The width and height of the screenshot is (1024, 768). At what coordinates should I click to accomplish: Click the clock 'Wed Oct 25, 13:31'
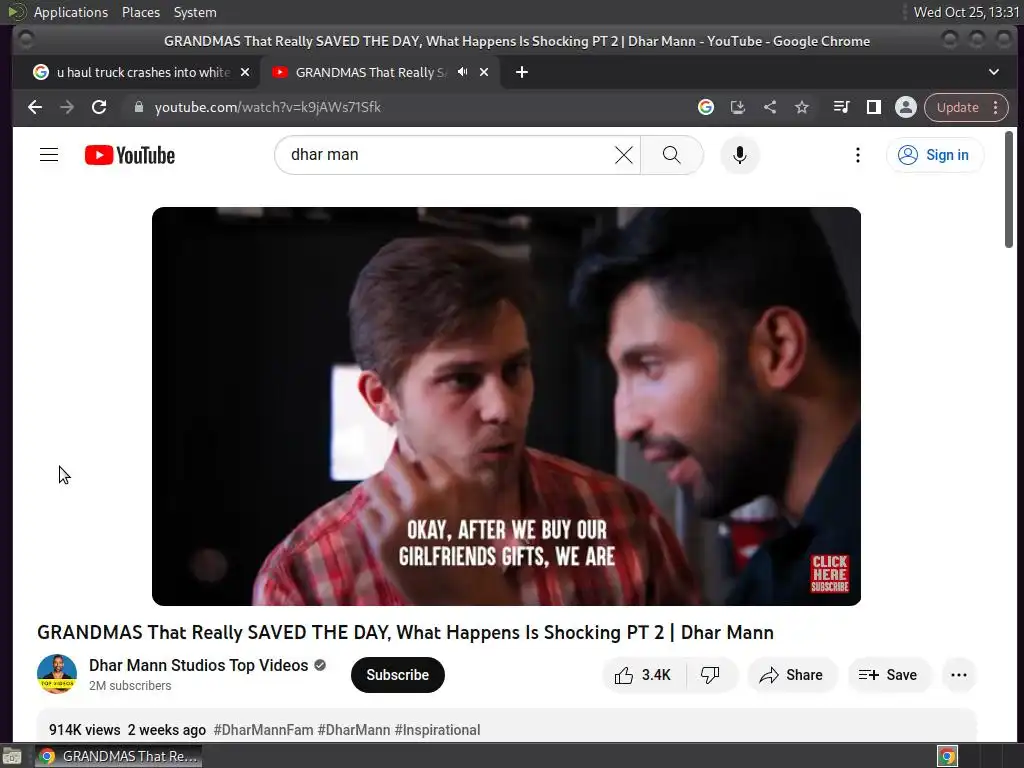click(x=966, y=12)
